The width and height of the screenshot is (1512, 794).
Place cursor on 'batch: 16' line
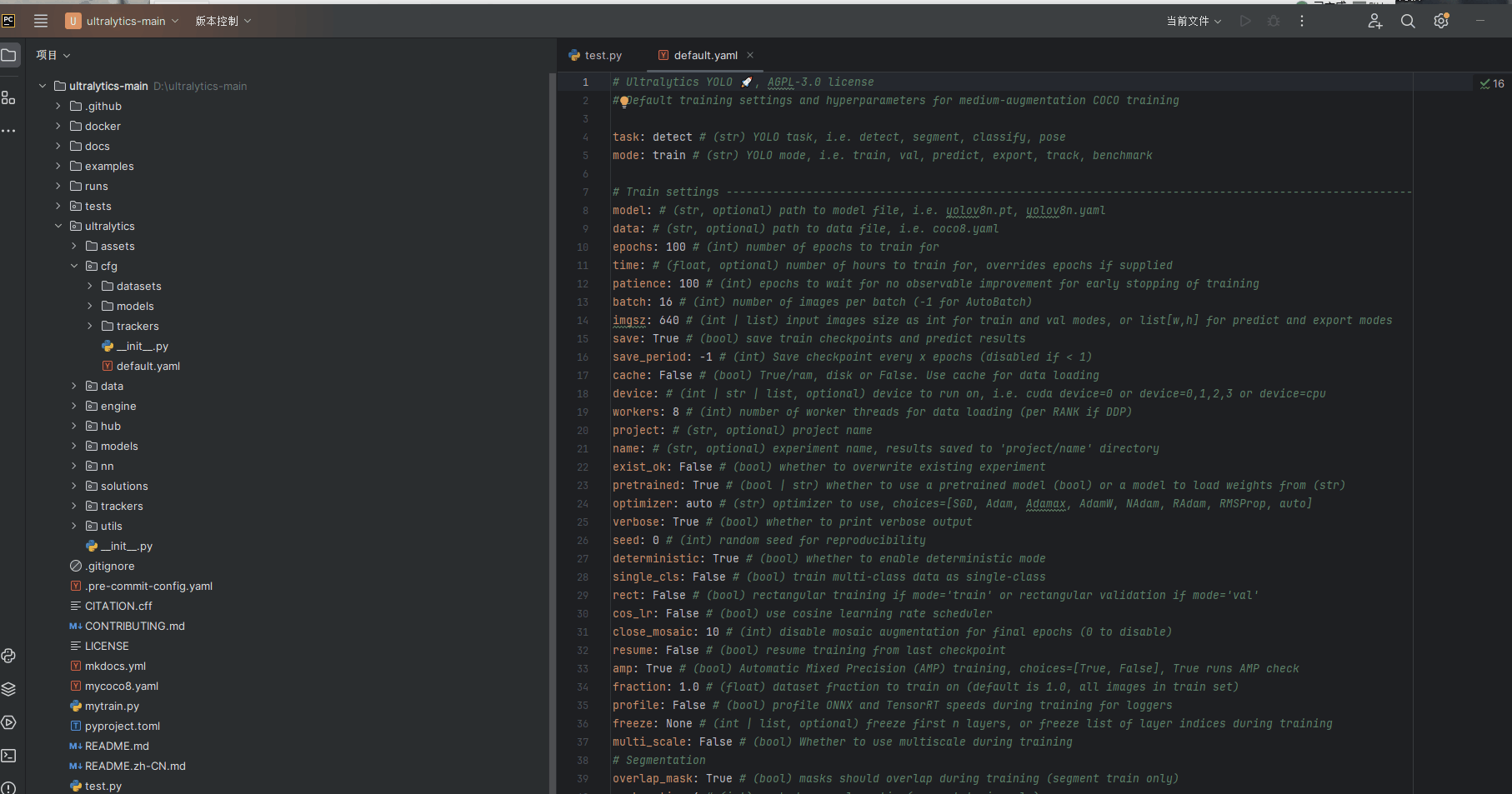643,302
